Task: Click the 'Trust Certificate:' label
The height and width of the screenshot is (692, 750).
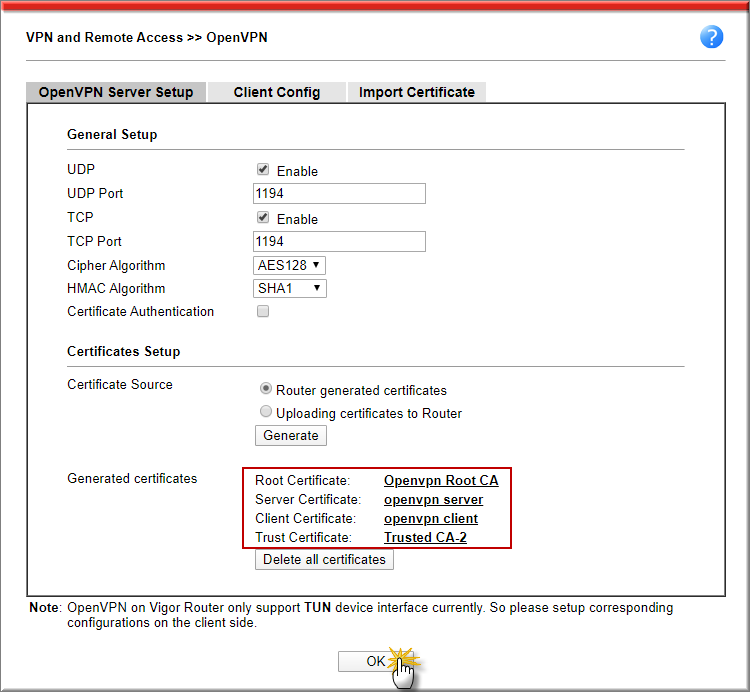Action: 303,538
